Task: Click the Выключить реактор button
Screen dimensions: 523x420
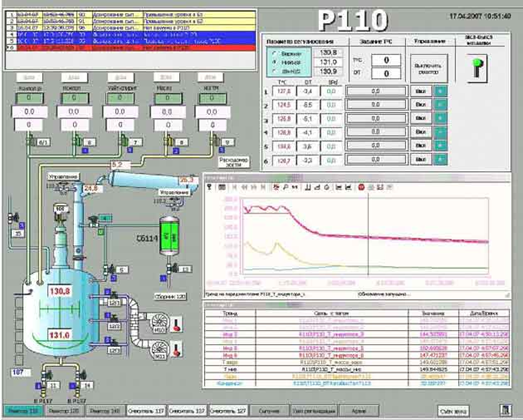Action: [x=429, y=68]
